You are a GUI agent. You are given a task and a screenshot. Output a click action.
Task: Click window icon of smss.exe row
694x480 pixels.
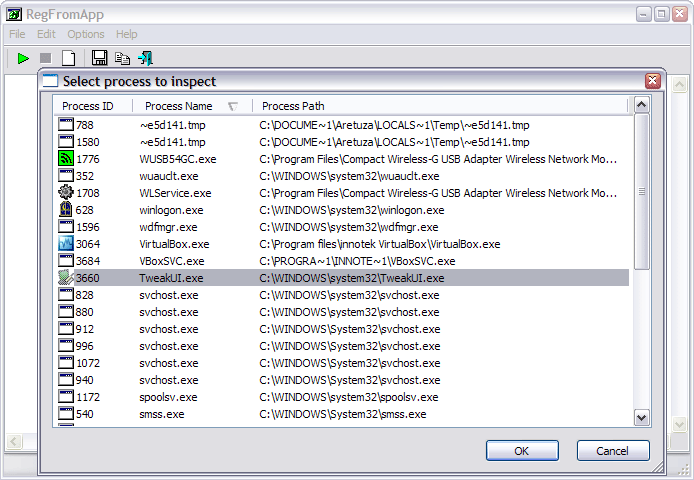(x=66, y=413)
